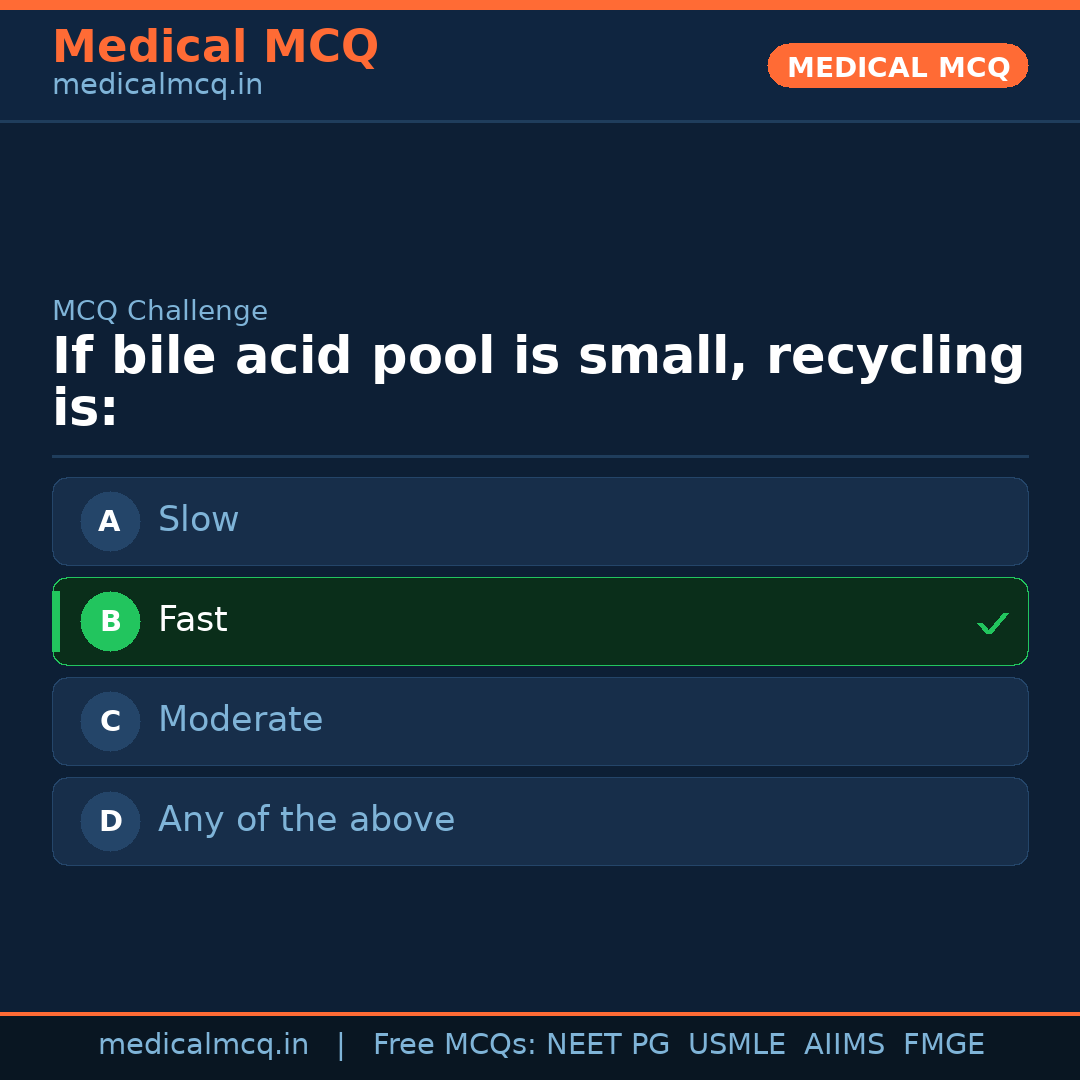1080x1080 pixels.
Task: Click the circular D option badge
Action: (110, 821)
